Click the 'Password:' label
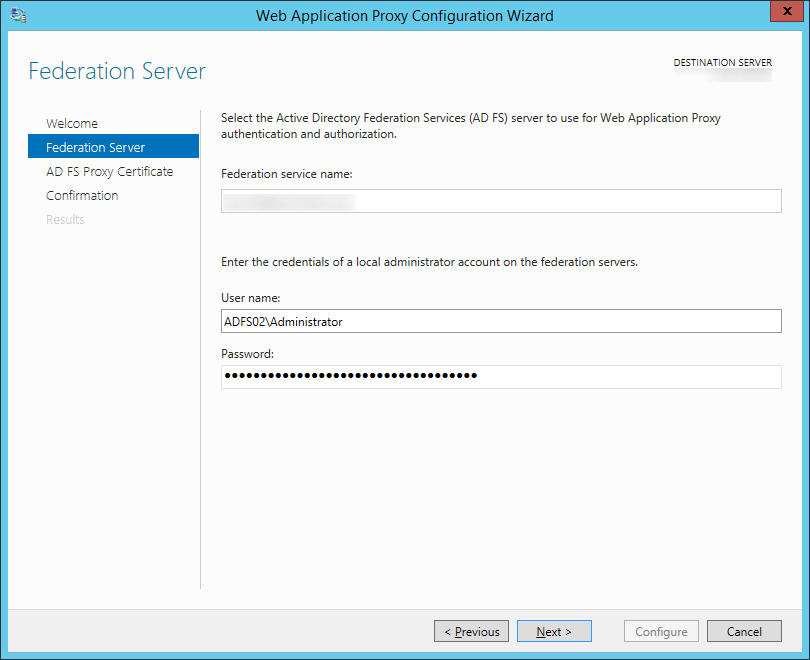This screenshot has width=810, height=660. [x=247, y=354]
